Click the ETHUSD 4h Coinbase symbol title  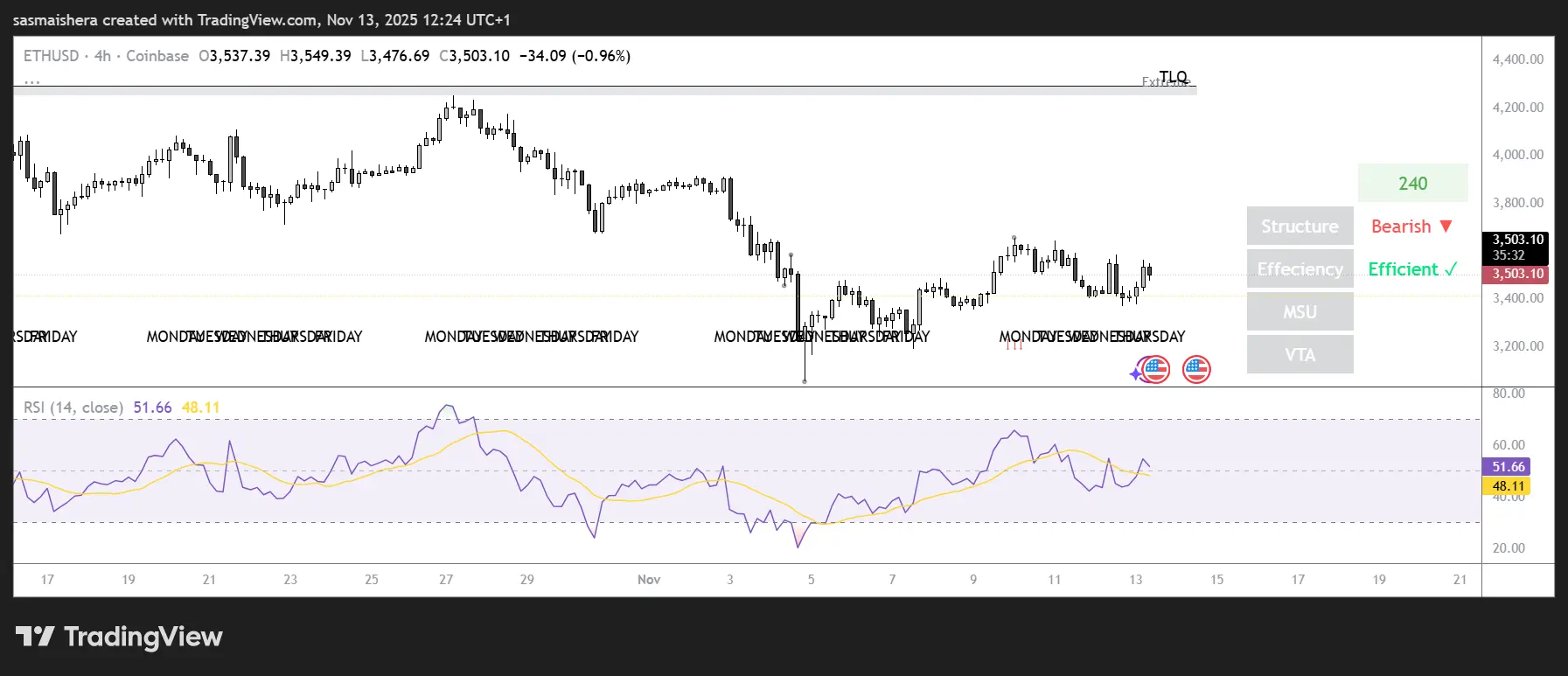[106, 56]
